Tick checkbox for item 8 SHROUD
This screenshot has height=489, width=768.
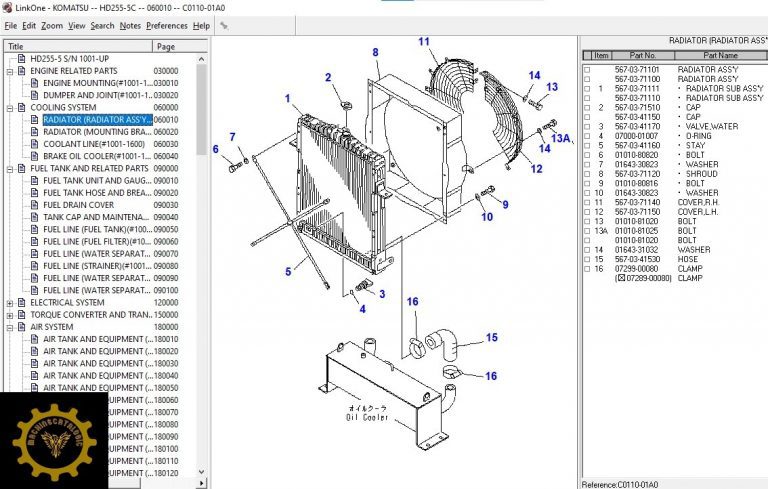point(587,174)
